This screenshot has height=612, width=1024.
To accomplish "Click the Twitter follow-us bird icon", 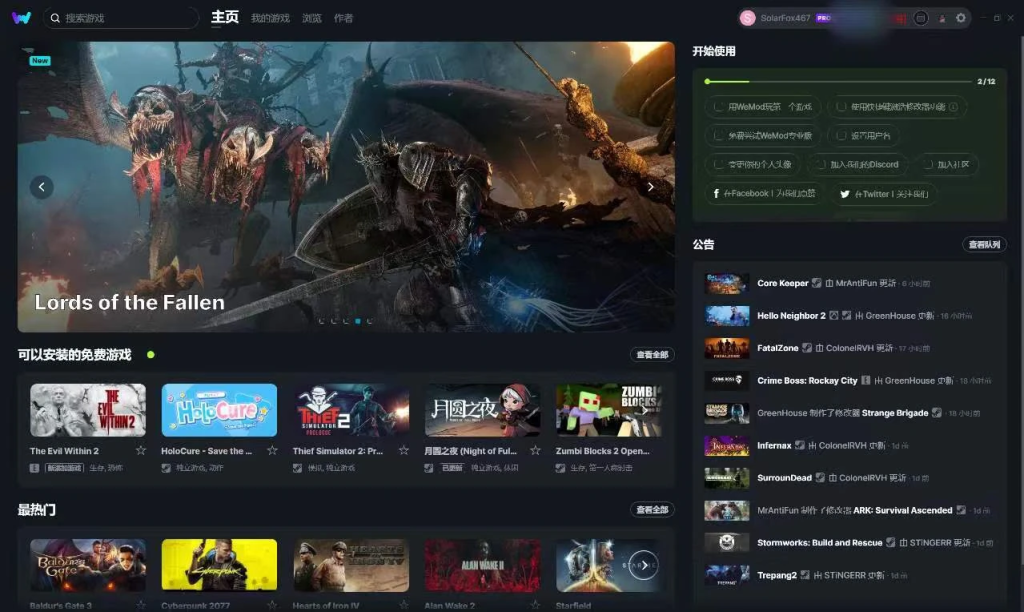I will coord(845,194).
